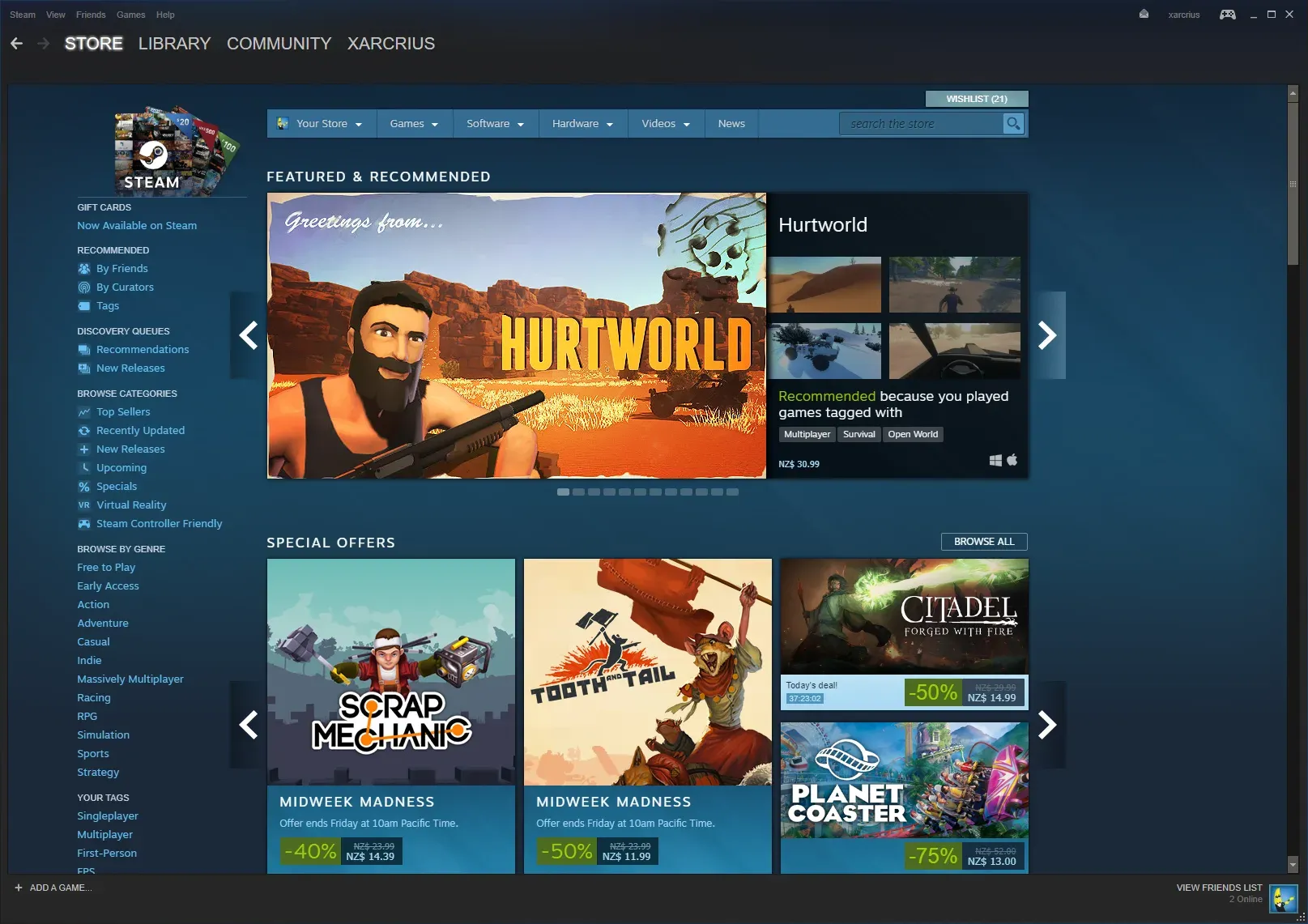This screenshot has height=924, width=1308.
Task: Click the store search magnifier icon
Action: tap(1013, 123)
